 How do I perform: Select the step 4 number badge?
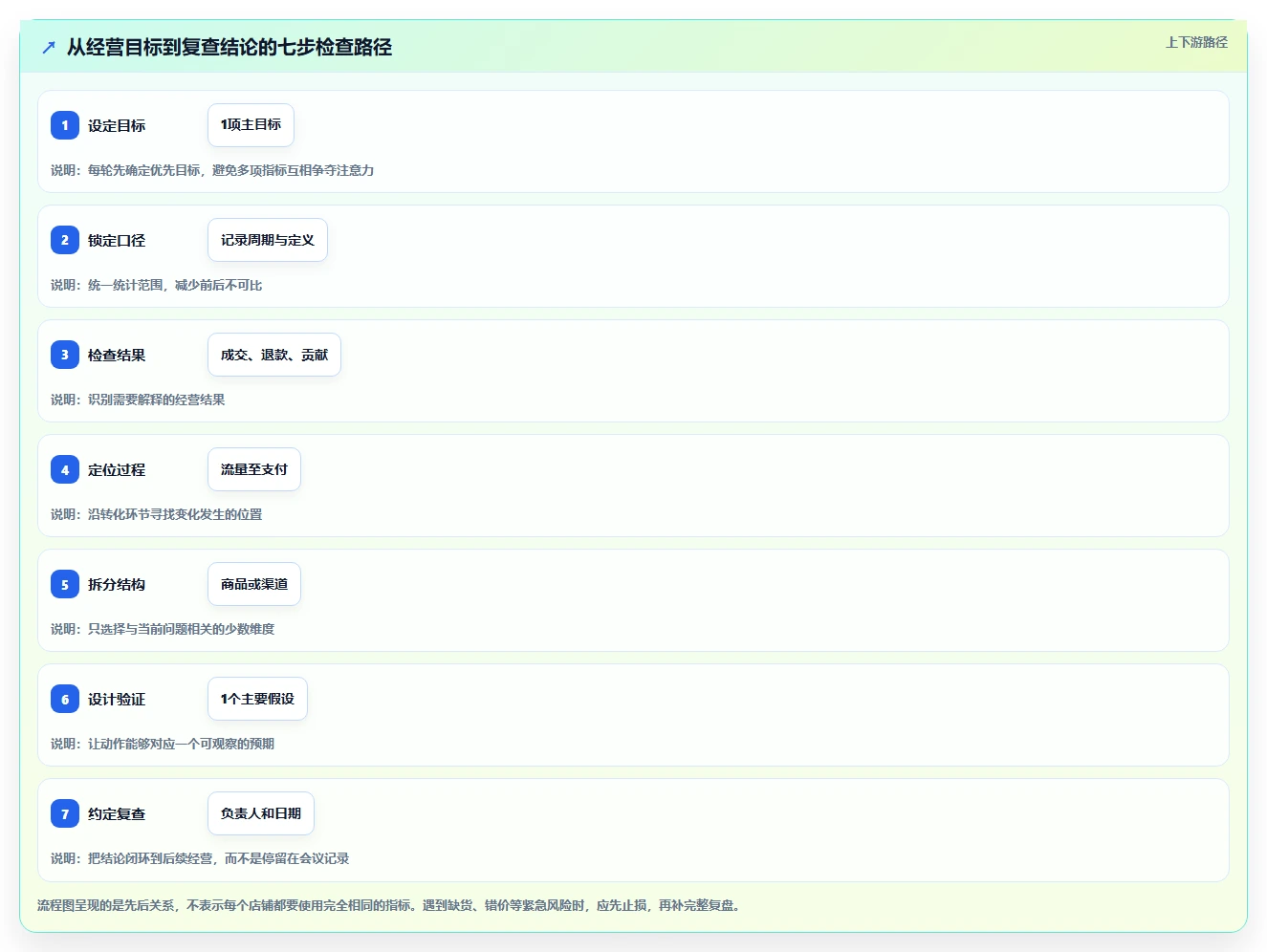(65, 469)
